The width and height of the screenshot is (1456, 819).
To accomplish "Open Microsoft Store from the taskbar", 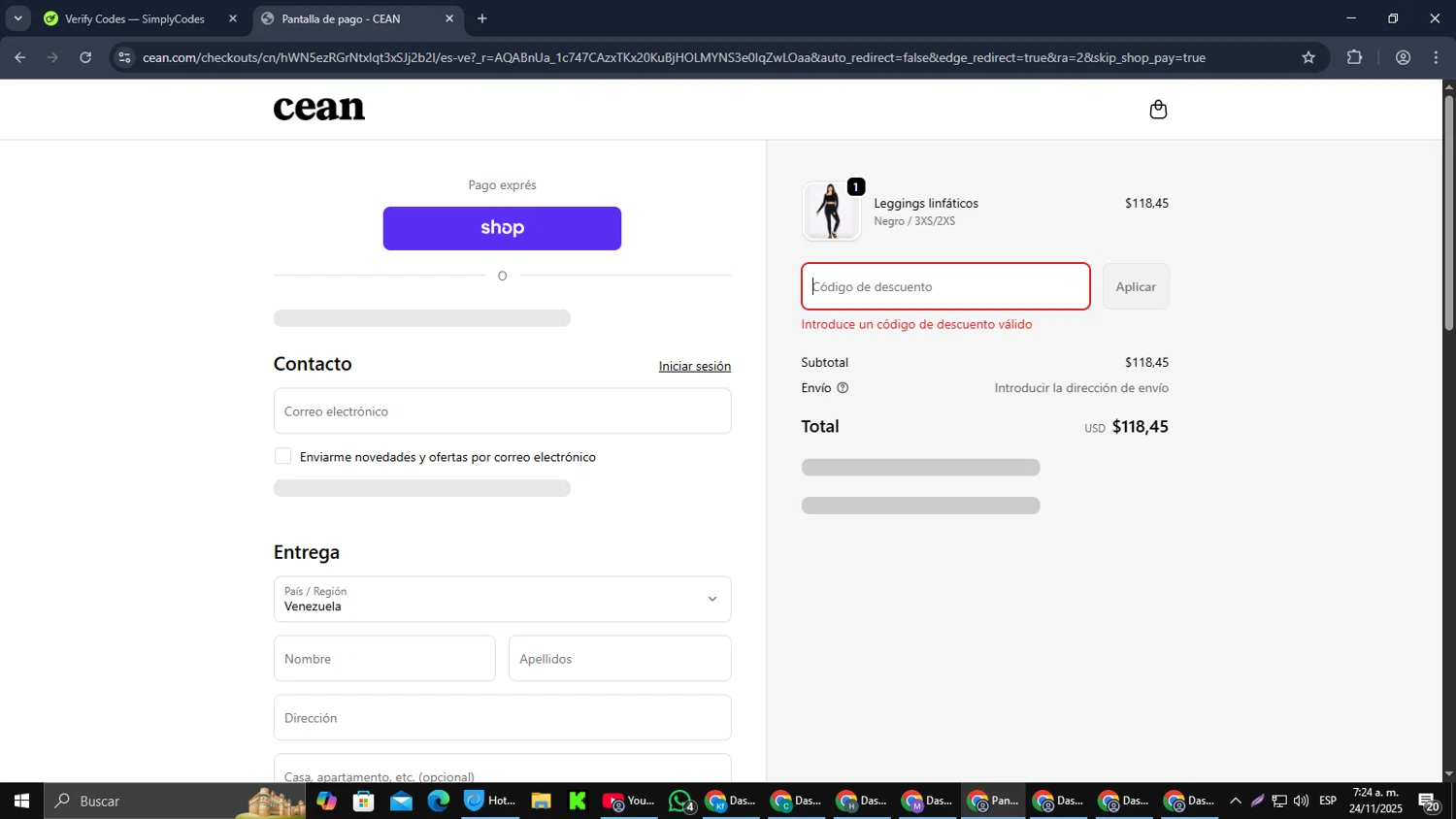I will point(364,802).
